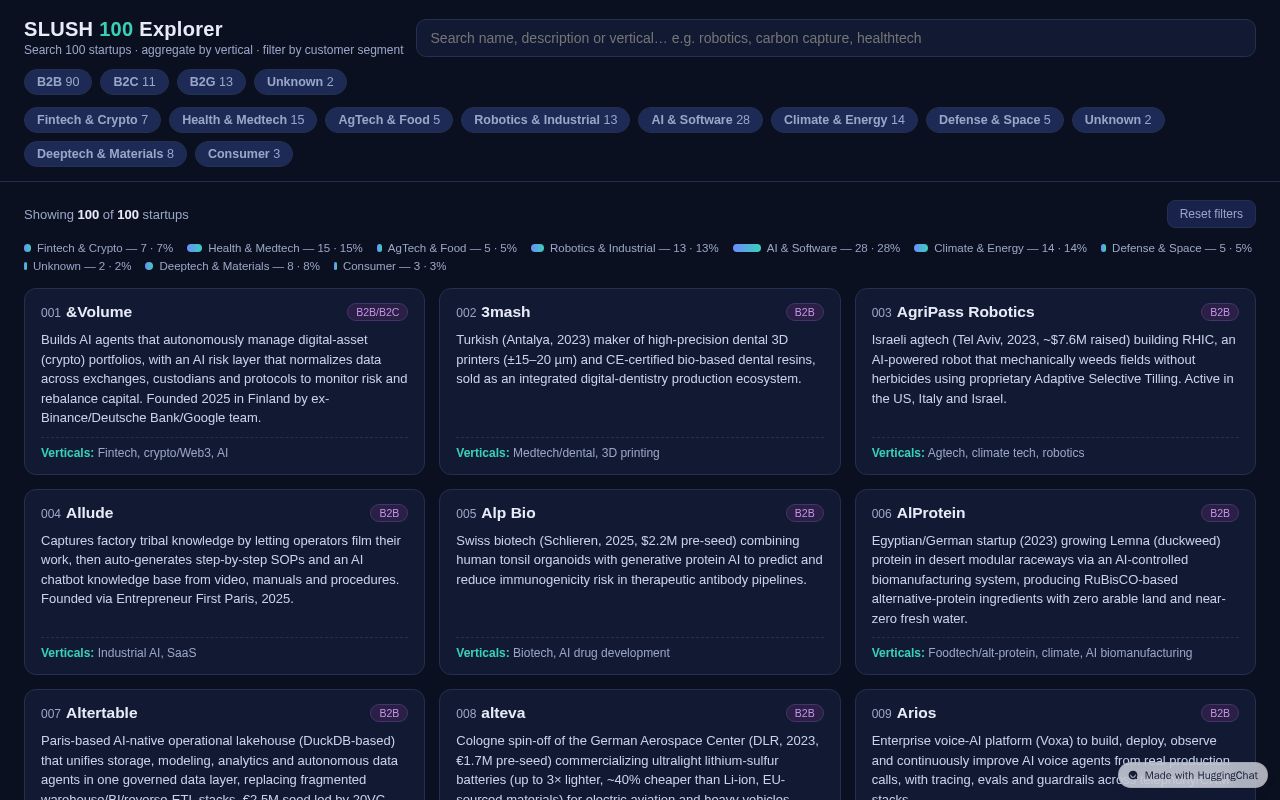Click the Made with HuggingChat badge
The height and width of the screenshot is (800, 1280).
1193,775
